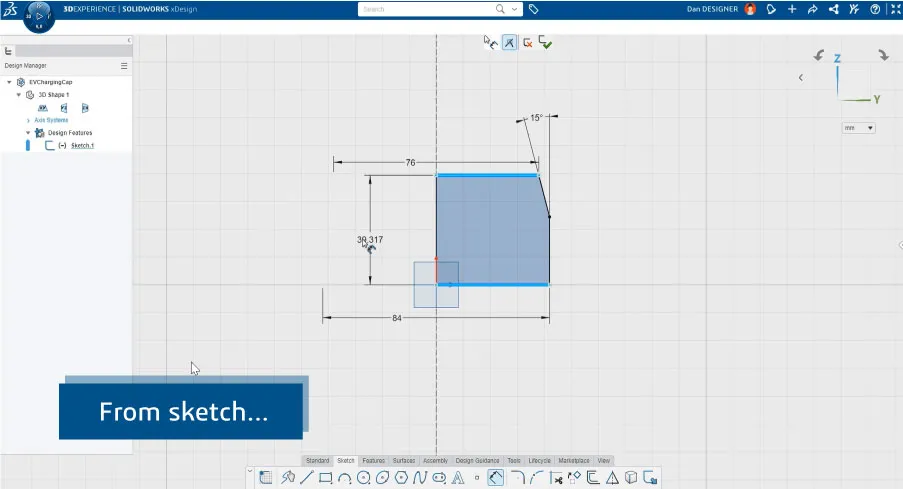903x489 pixels.
Task: Select the Offset Entities tool
Action: point(593,477)
